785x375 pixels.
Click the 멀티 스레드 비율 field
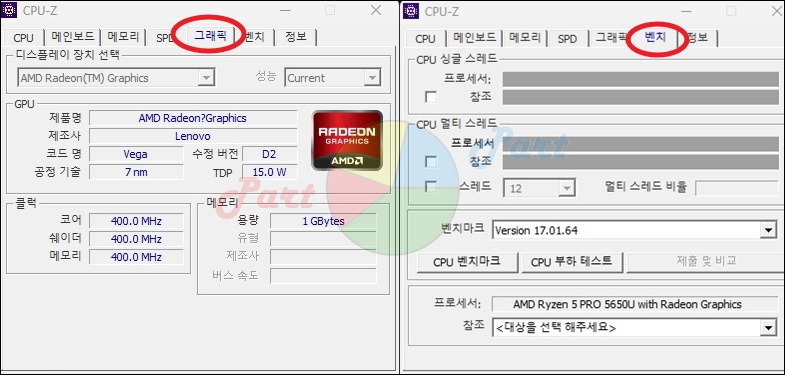pyautogui.click(x=736, y=188)
